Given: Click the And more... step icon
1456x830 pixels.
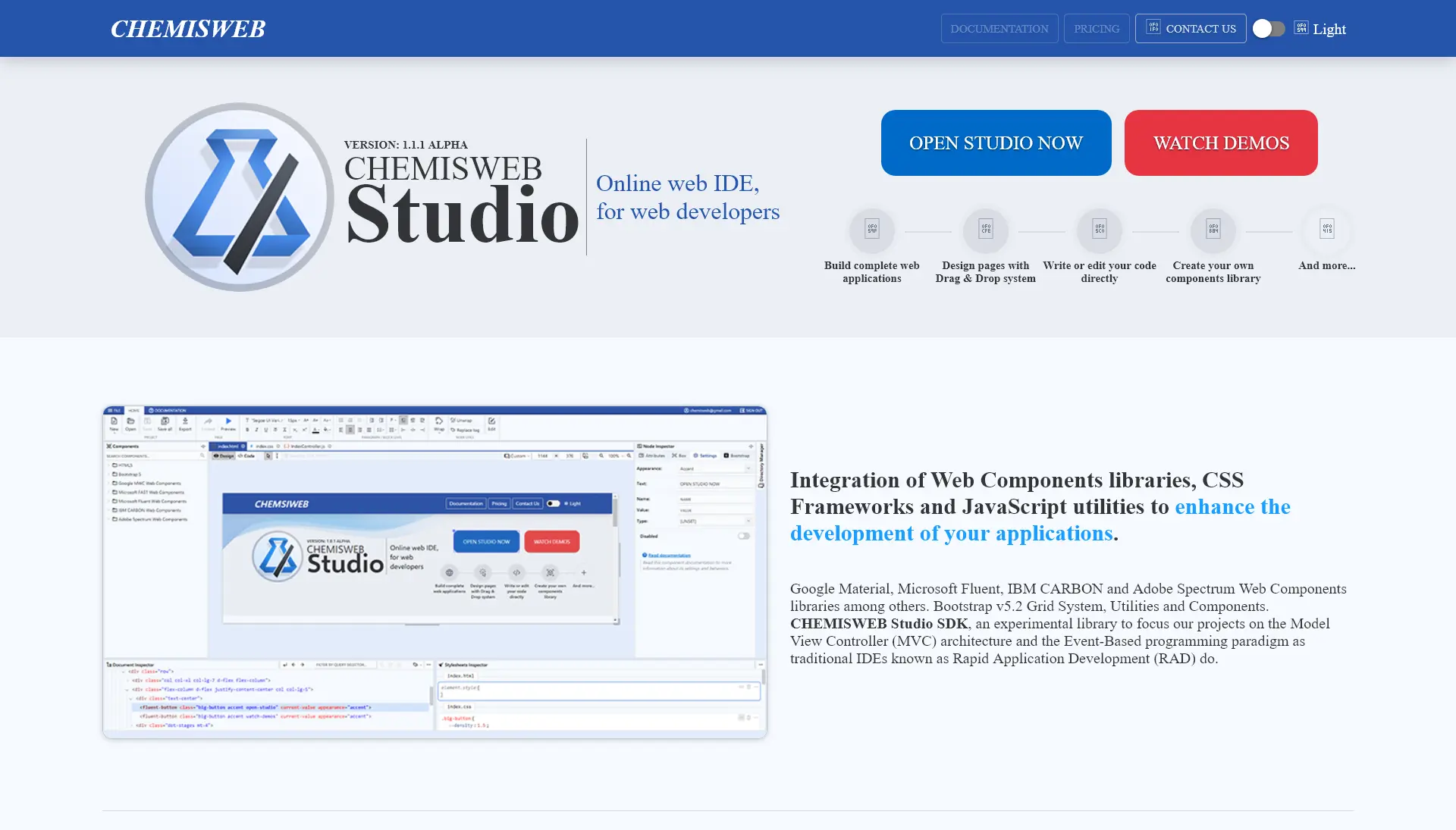Looking at the screenshot, I should pos(1326,230).
